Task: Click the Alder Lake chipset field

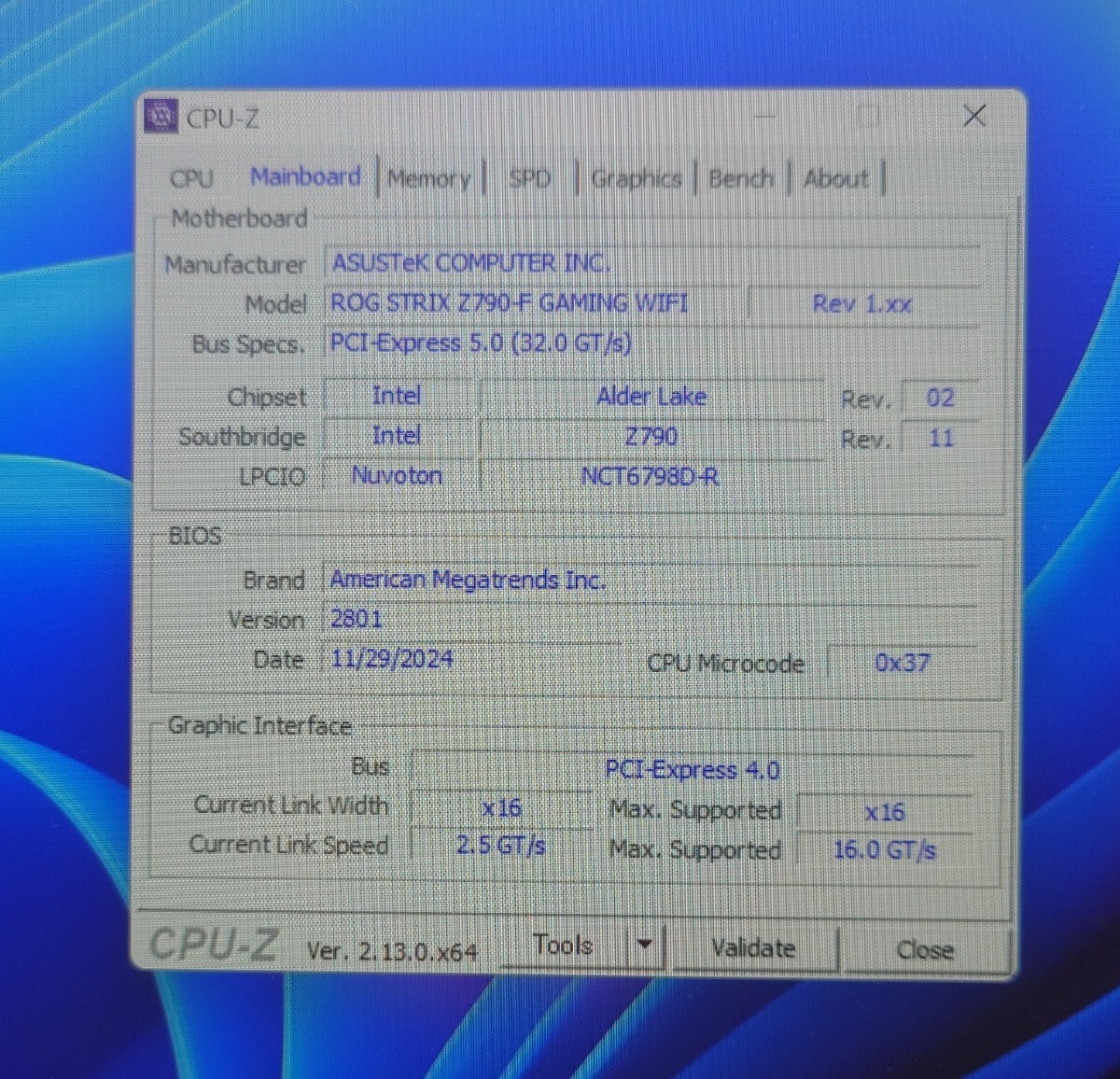Action: pos(651,397)
